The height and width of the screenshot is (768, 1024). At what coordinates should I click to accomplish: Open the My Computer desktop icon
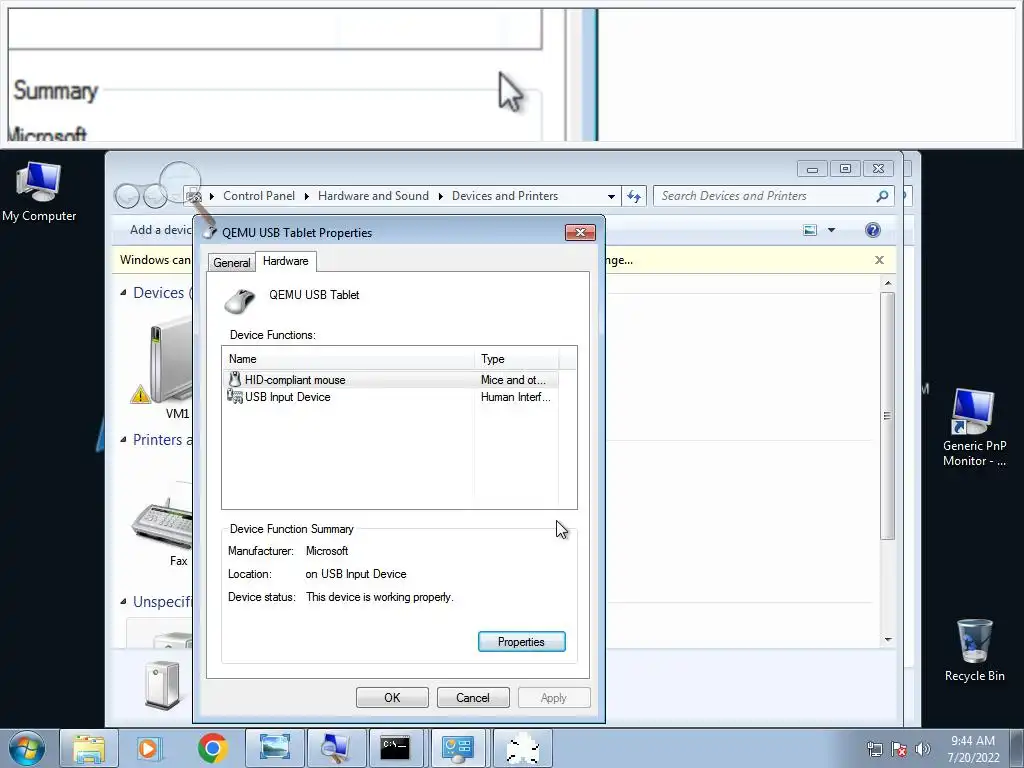pyautogui.click(x=39, y=193)
